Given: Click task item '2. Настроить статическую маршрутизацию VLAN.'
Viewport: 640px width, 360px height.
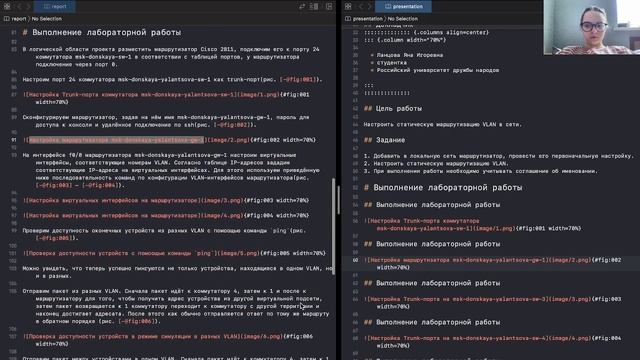Looking at the screenshot, I should (x=436, y=164).
